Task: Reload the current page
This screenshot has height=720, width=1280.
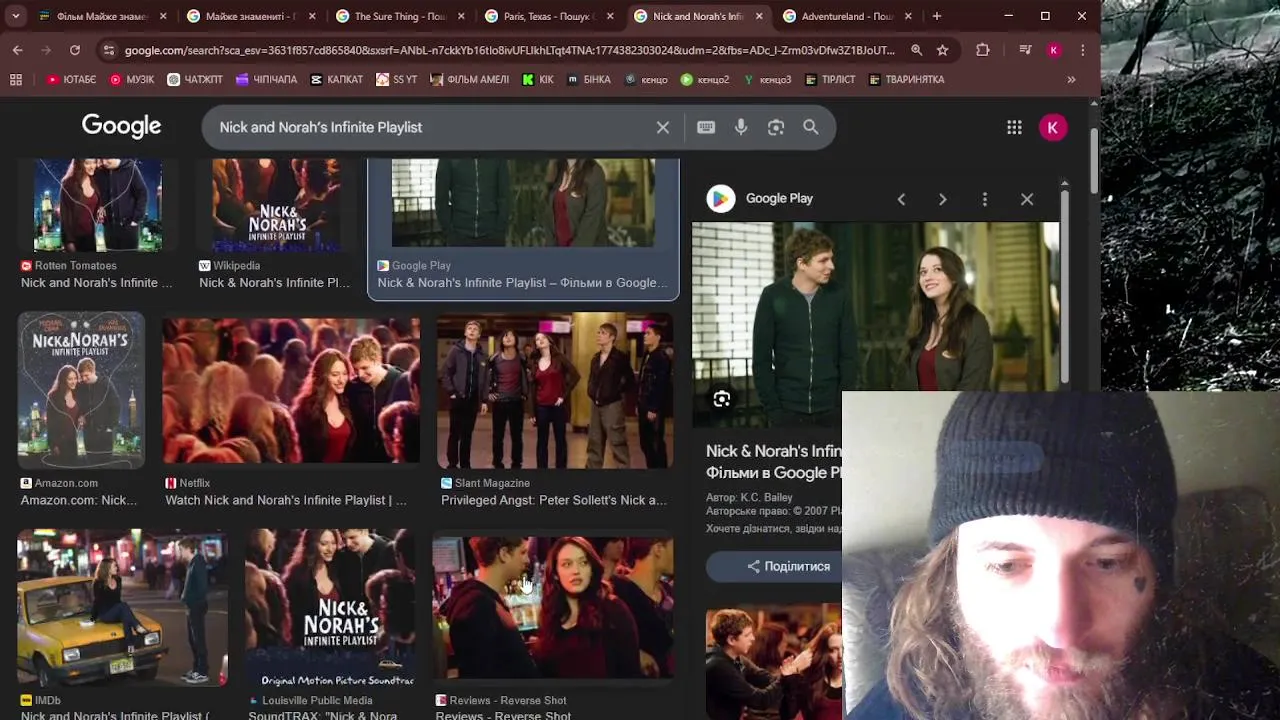Action: pyautogui.click(x=75, y=50)
